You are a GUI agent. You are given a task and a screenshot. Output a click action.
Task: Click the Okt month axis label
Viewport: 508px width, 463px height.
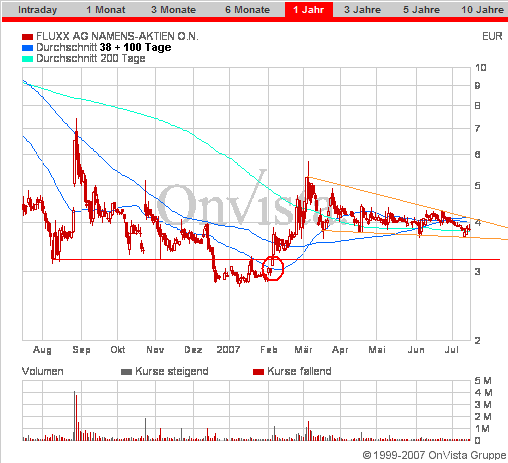pyautogui.click(x=118, y=349)
